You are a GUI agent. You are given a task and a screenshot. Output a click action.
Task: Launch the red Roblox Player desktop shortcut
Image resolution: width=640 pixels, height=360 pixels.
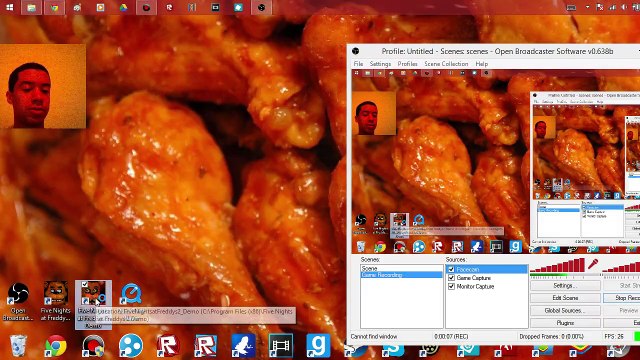(168, 346)
